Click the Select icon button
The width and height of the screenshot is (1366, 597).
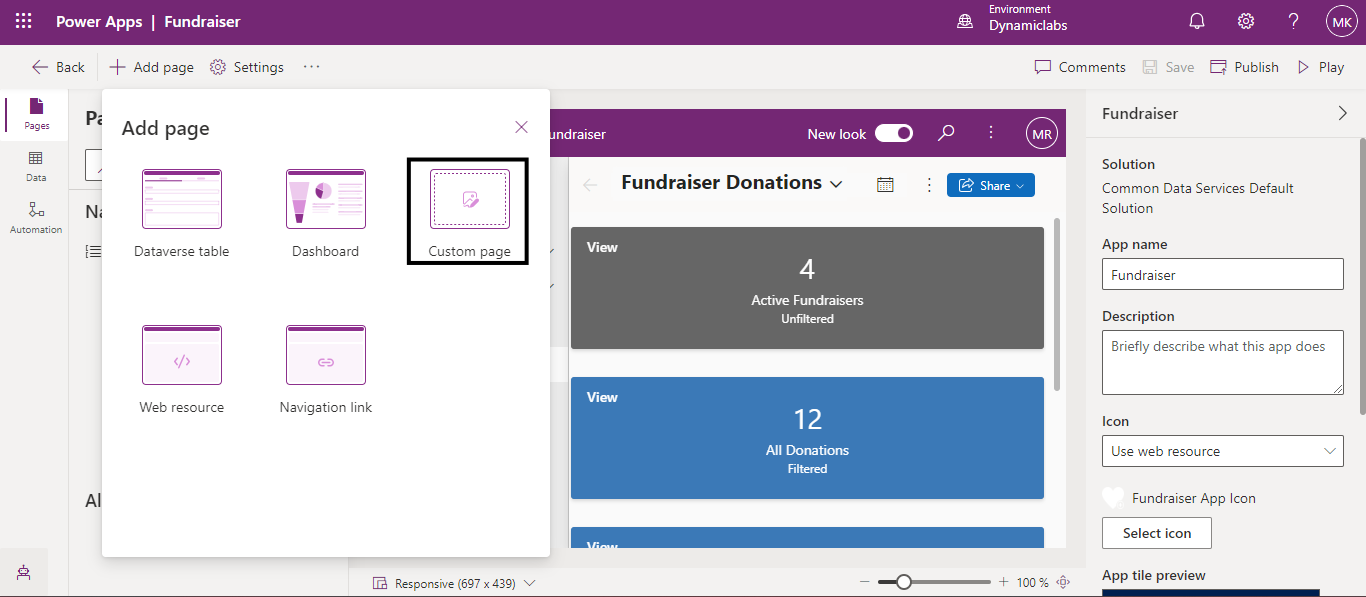click(1156, 533)
